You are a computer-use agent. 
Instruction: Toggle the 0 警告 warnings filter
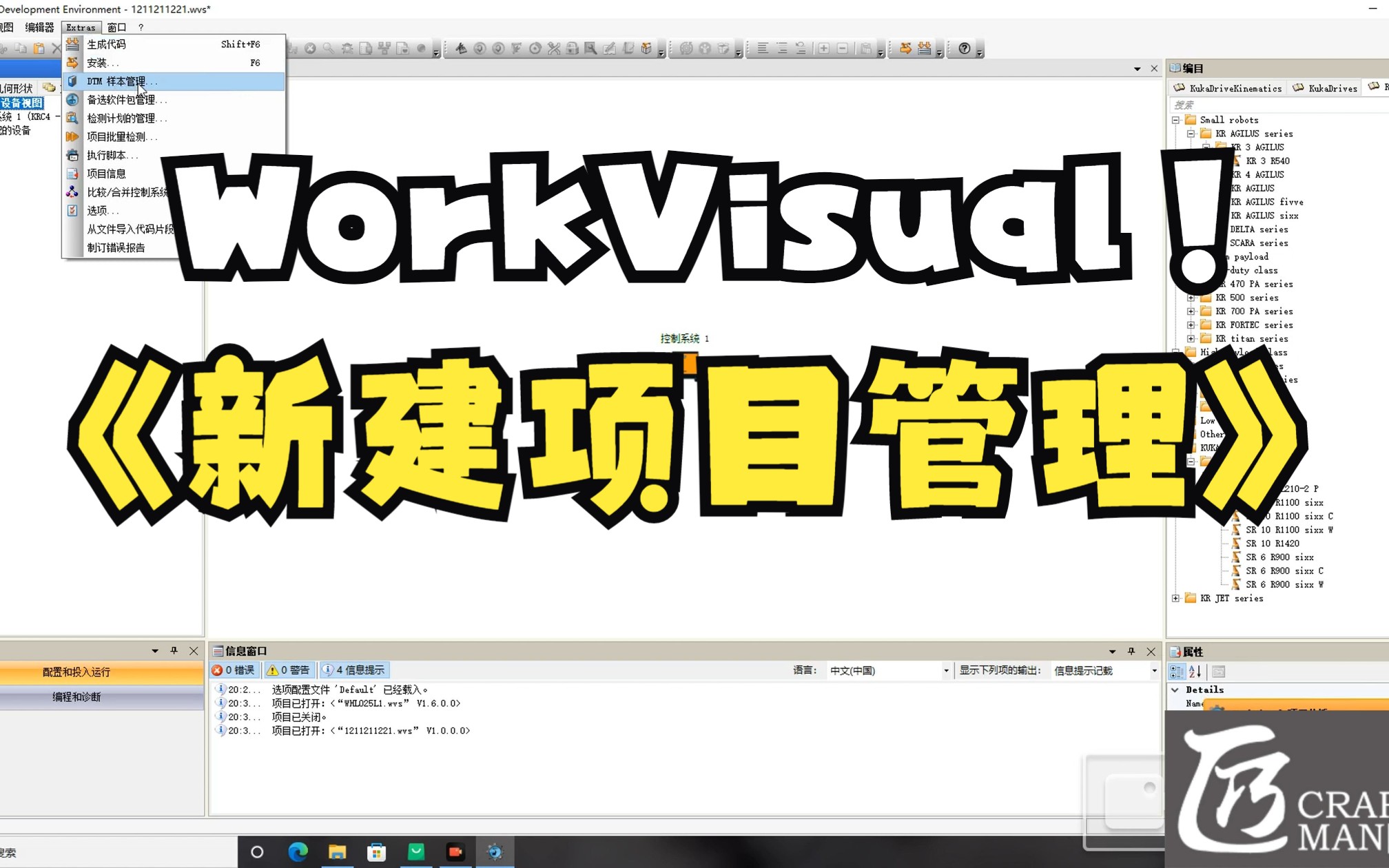pyautogui.click(x=289, y=670)
